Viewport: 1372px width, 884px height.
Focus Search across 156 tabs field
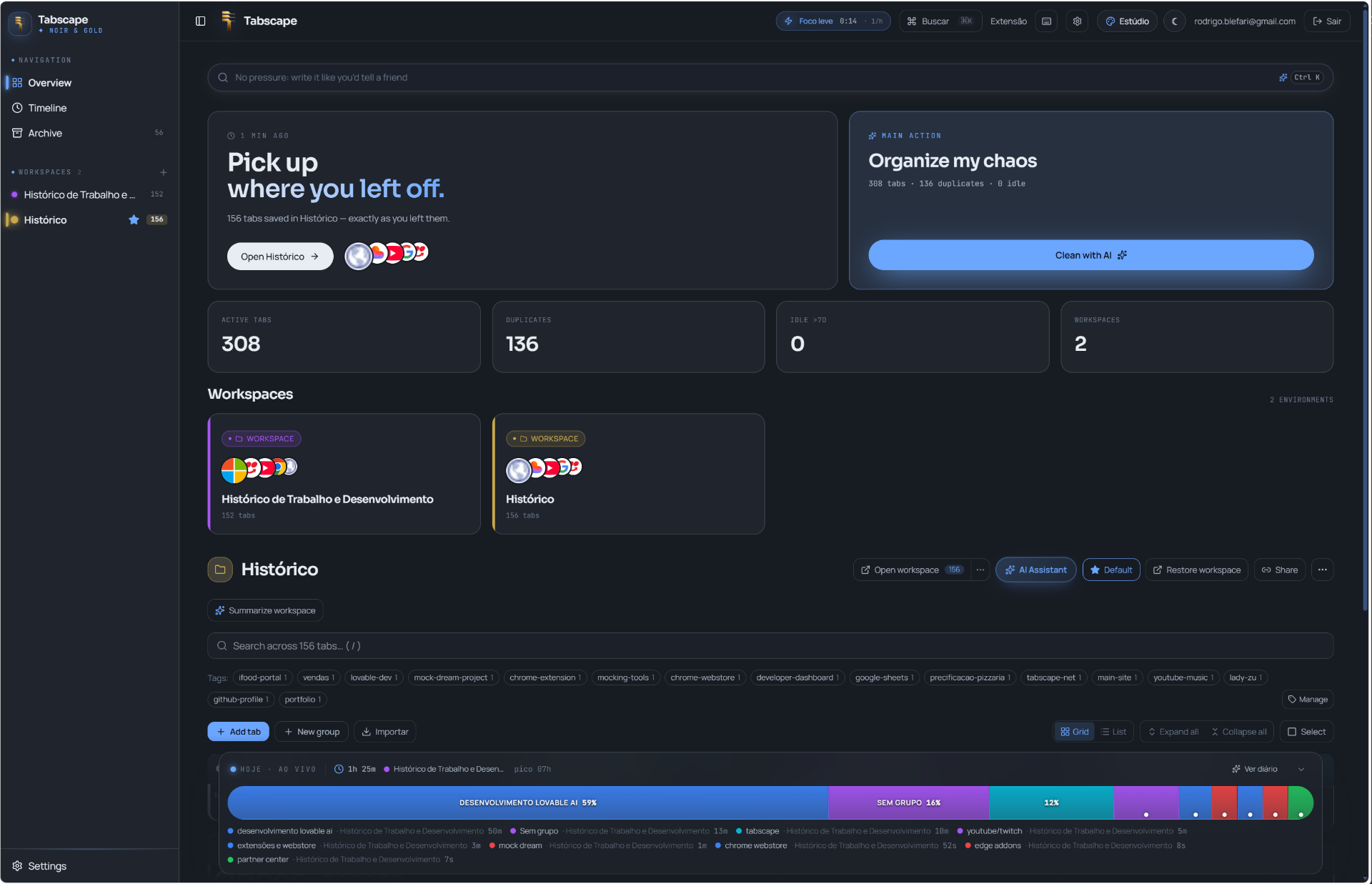(x=770, y=646)
